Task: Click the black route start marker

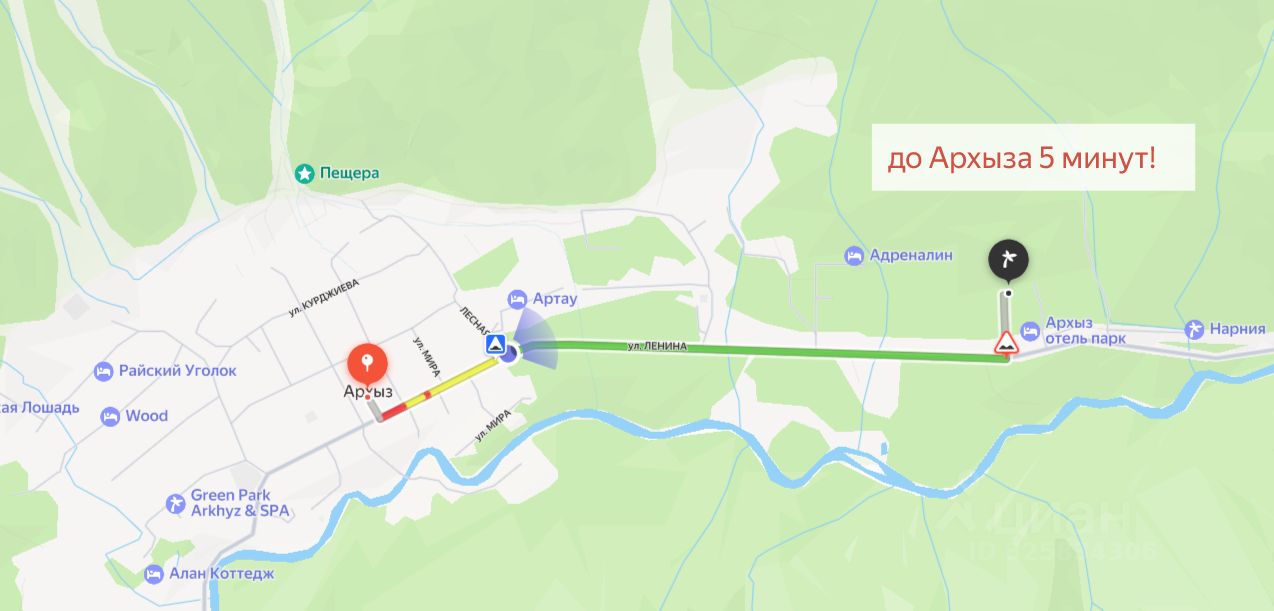Action: (x=1008, y=261)
